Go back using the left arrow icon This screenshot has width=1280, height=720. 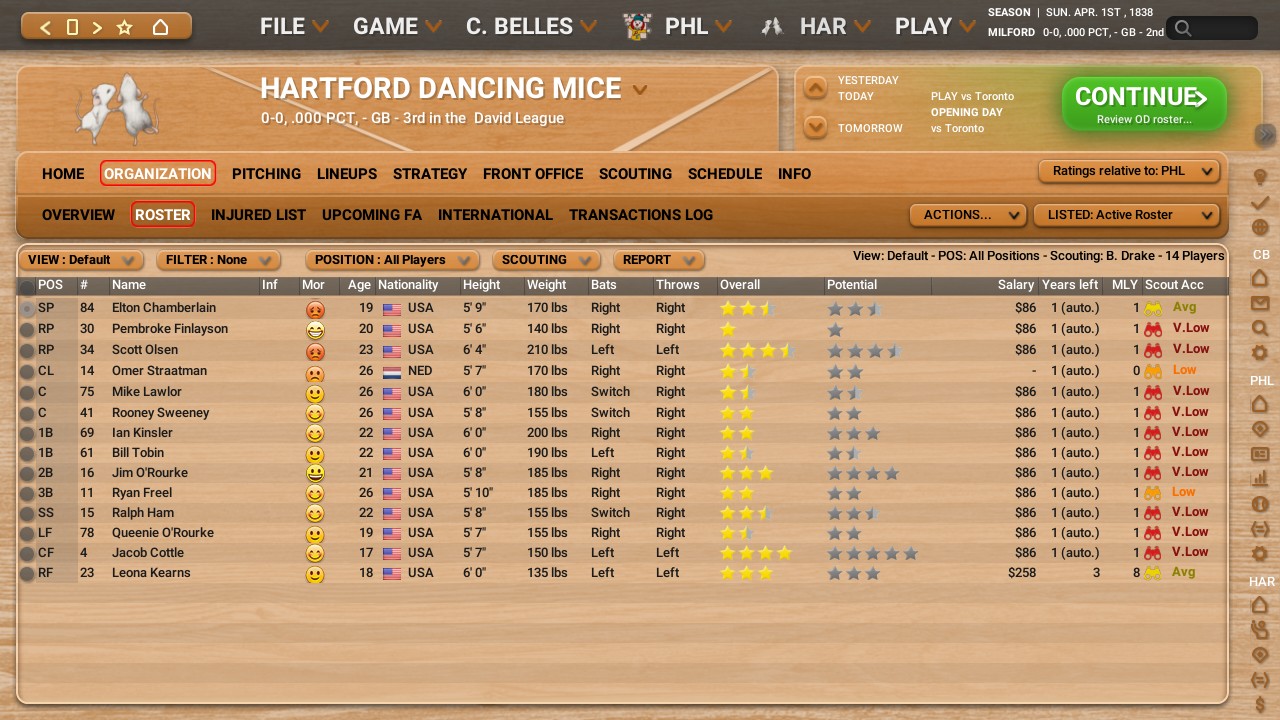coord(46,27)
